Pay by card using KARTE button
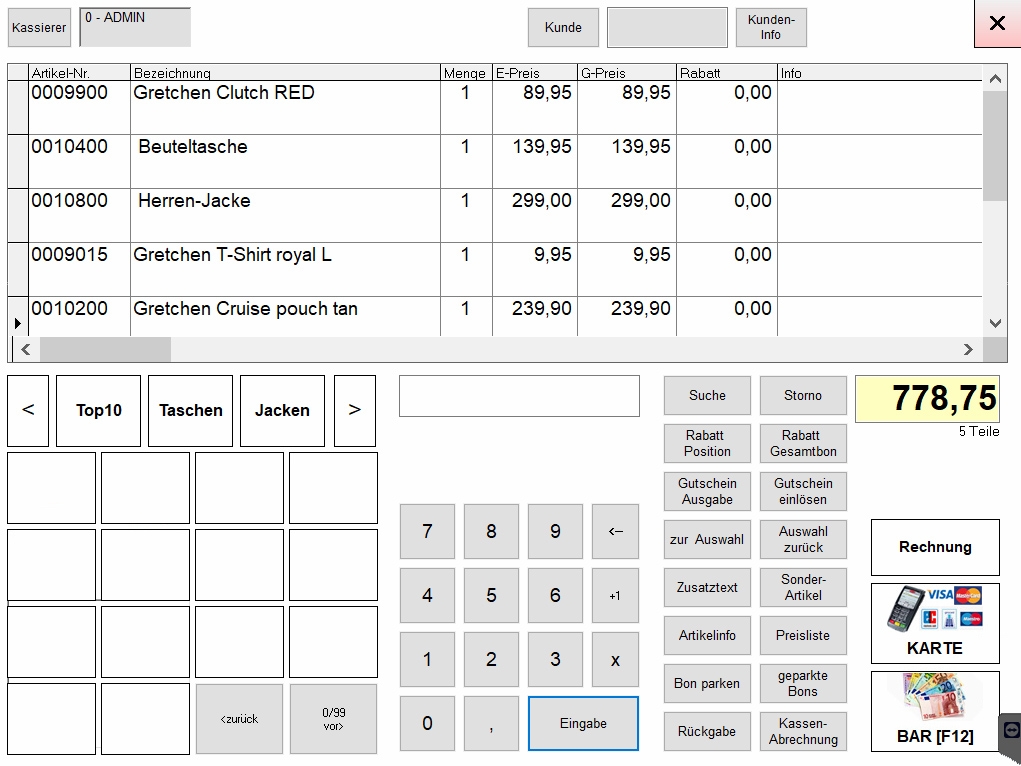The image size is (1021, 766). 935,623
